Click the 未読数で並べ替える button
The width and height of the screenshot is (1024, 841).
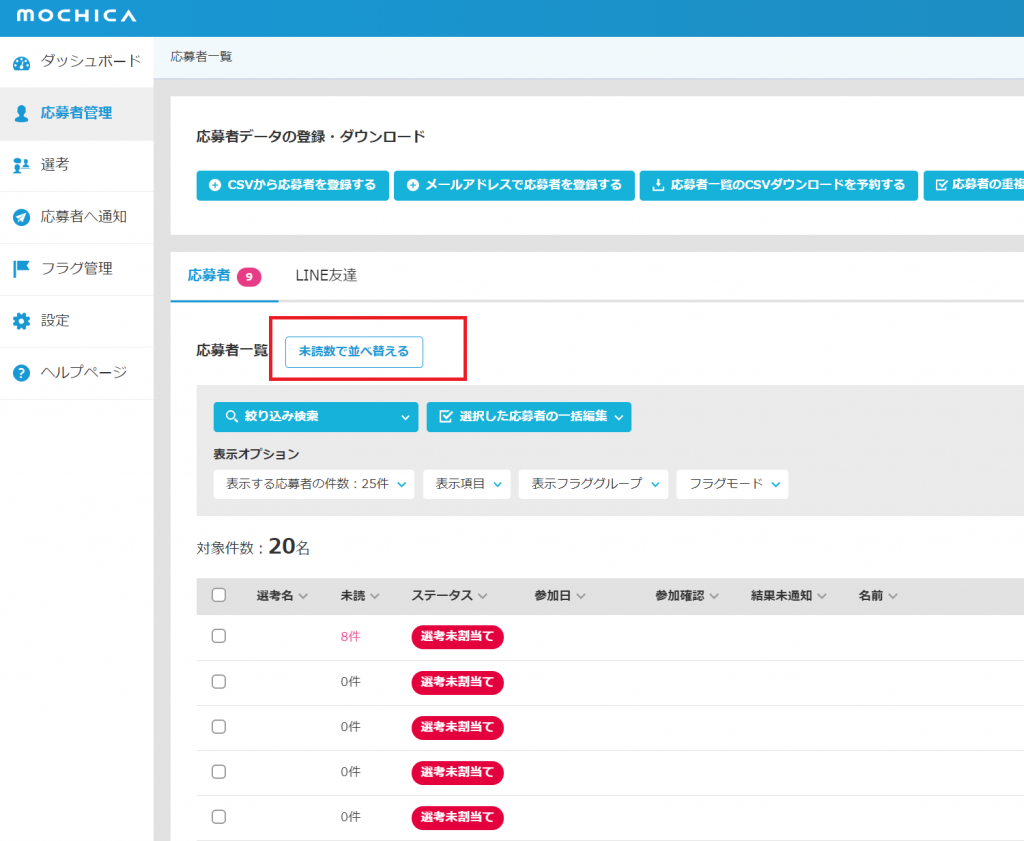(354, 352)
